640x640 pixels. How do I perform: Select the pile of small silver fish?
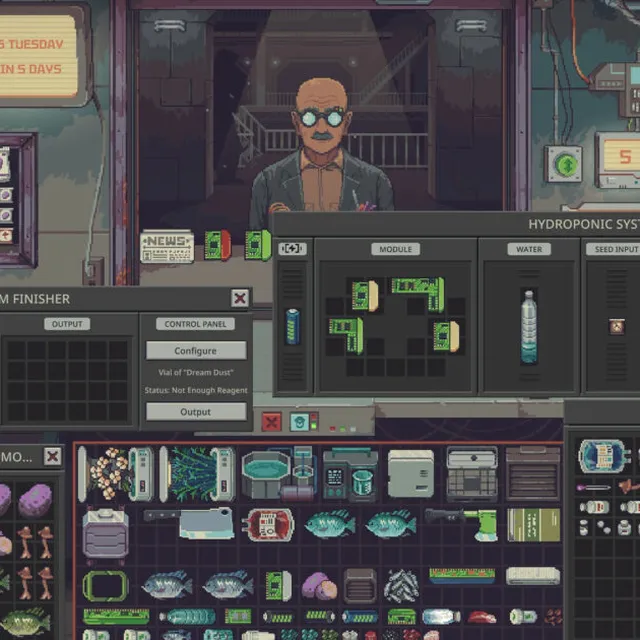401,586
